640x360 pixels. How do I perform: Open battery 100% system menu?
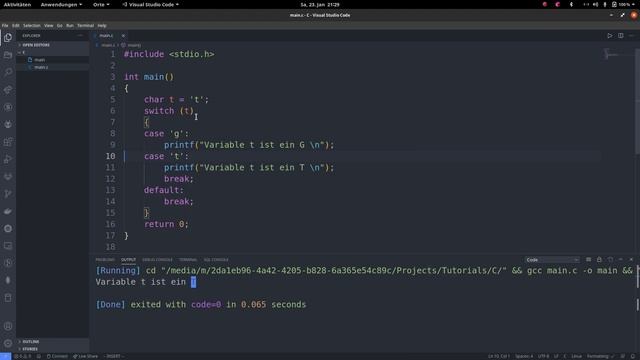tap(624, 4)
